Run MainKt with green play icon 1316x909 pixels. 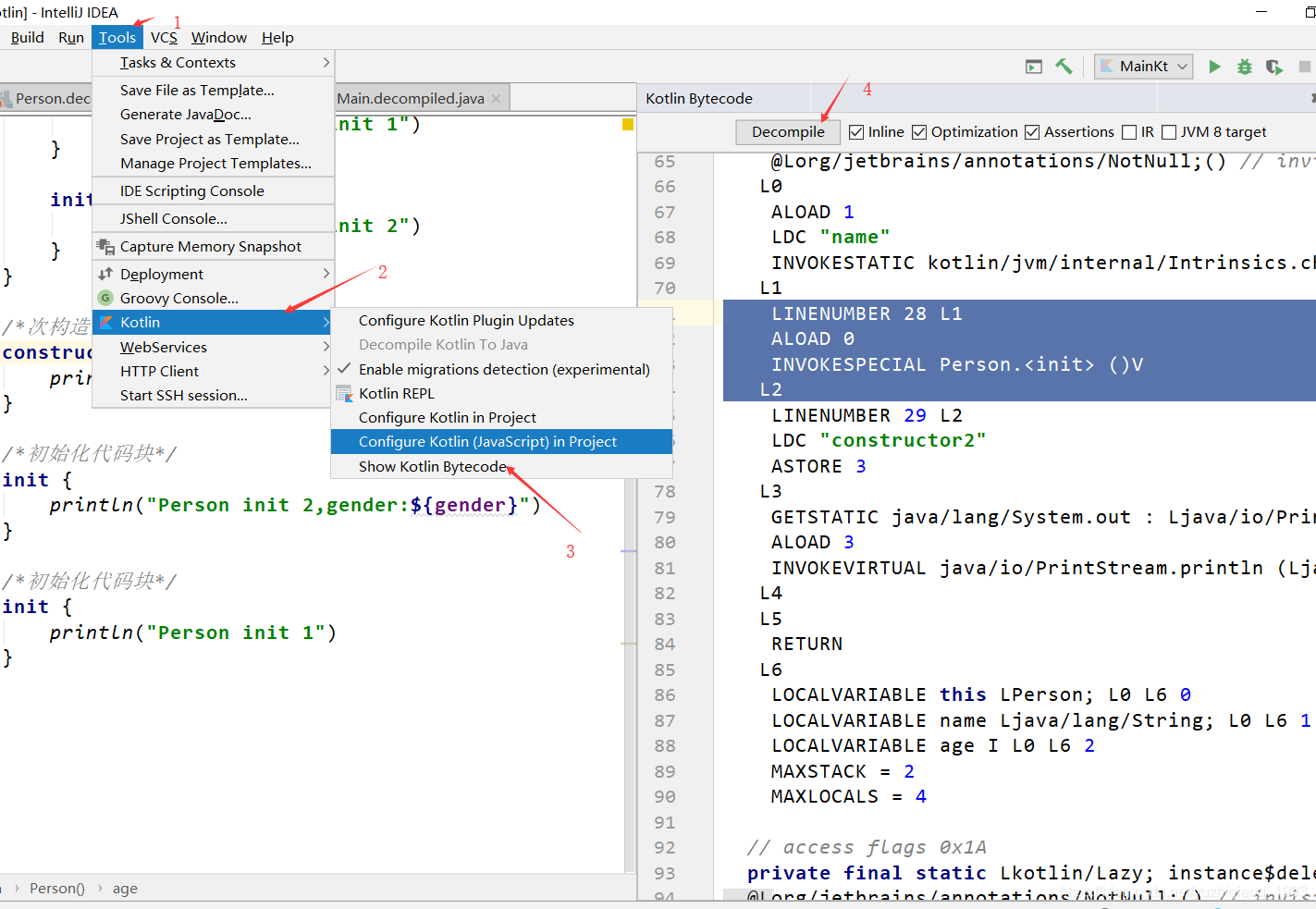pyautogui.click(x=1215, y=67)
